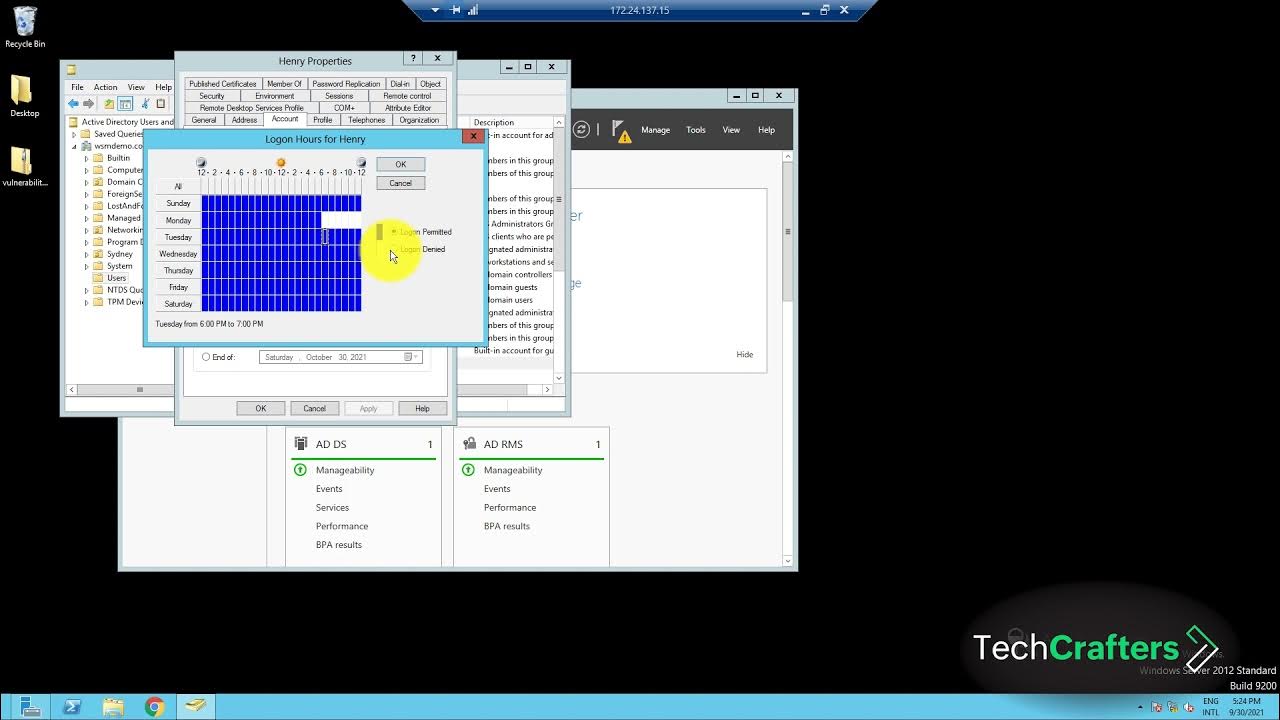Collapse the wsmdemo.com domain node
The width and height of the screenshot is (1280, 720).
tap(73, 146)
